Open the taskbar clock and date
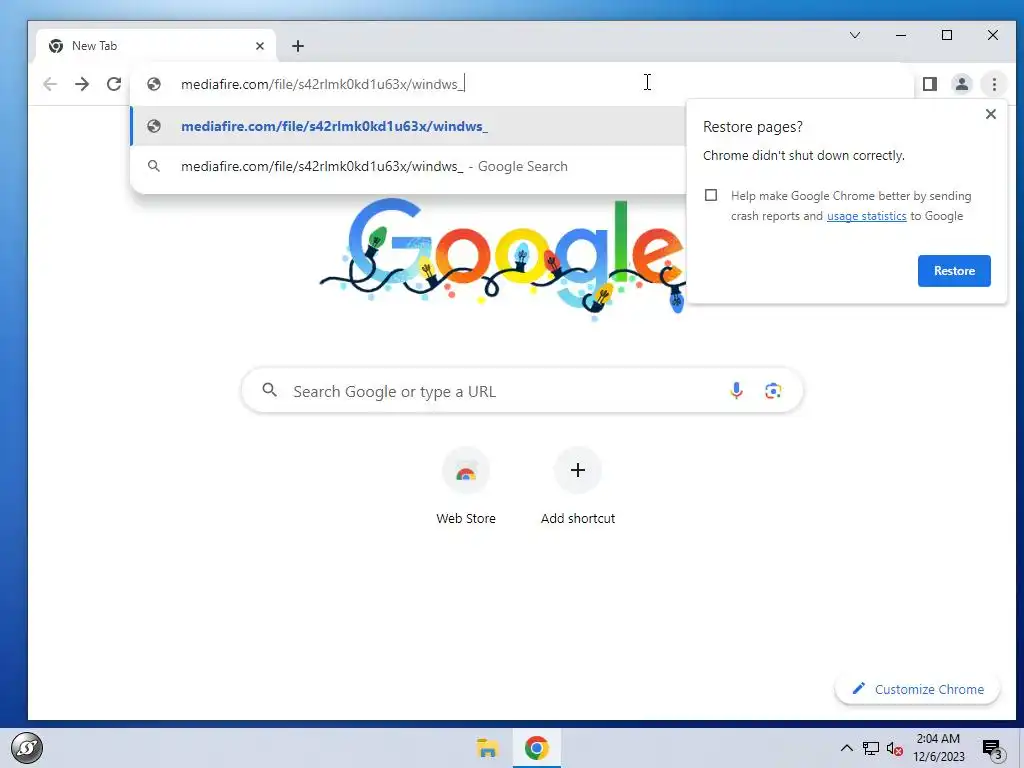Image resolution: width=1024 pixels, height=768 pixels. (x=938, y=748)
